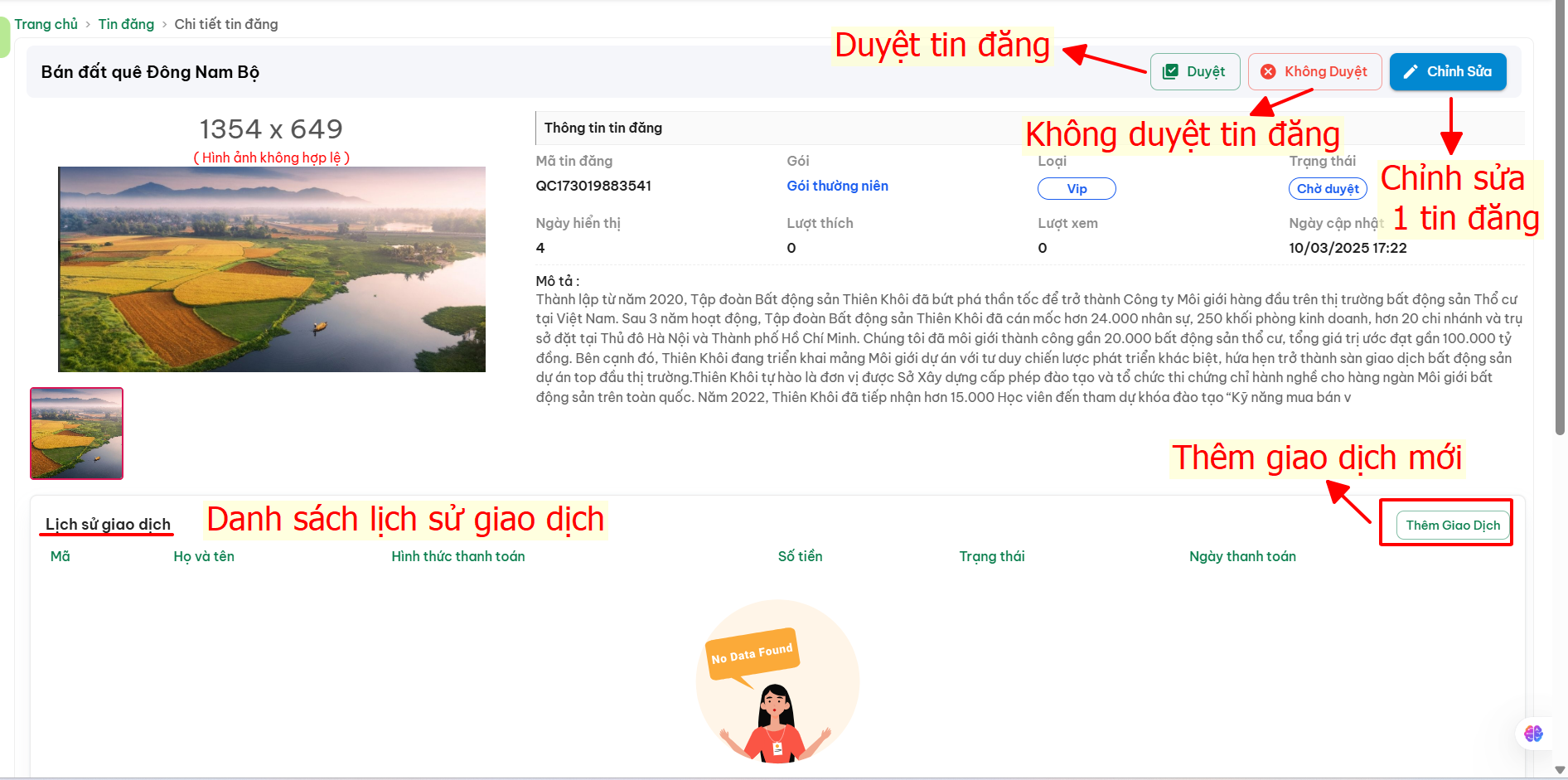Click the check icon in Duyệt button
This screenshot has height=780, width=1568.
1170,72
